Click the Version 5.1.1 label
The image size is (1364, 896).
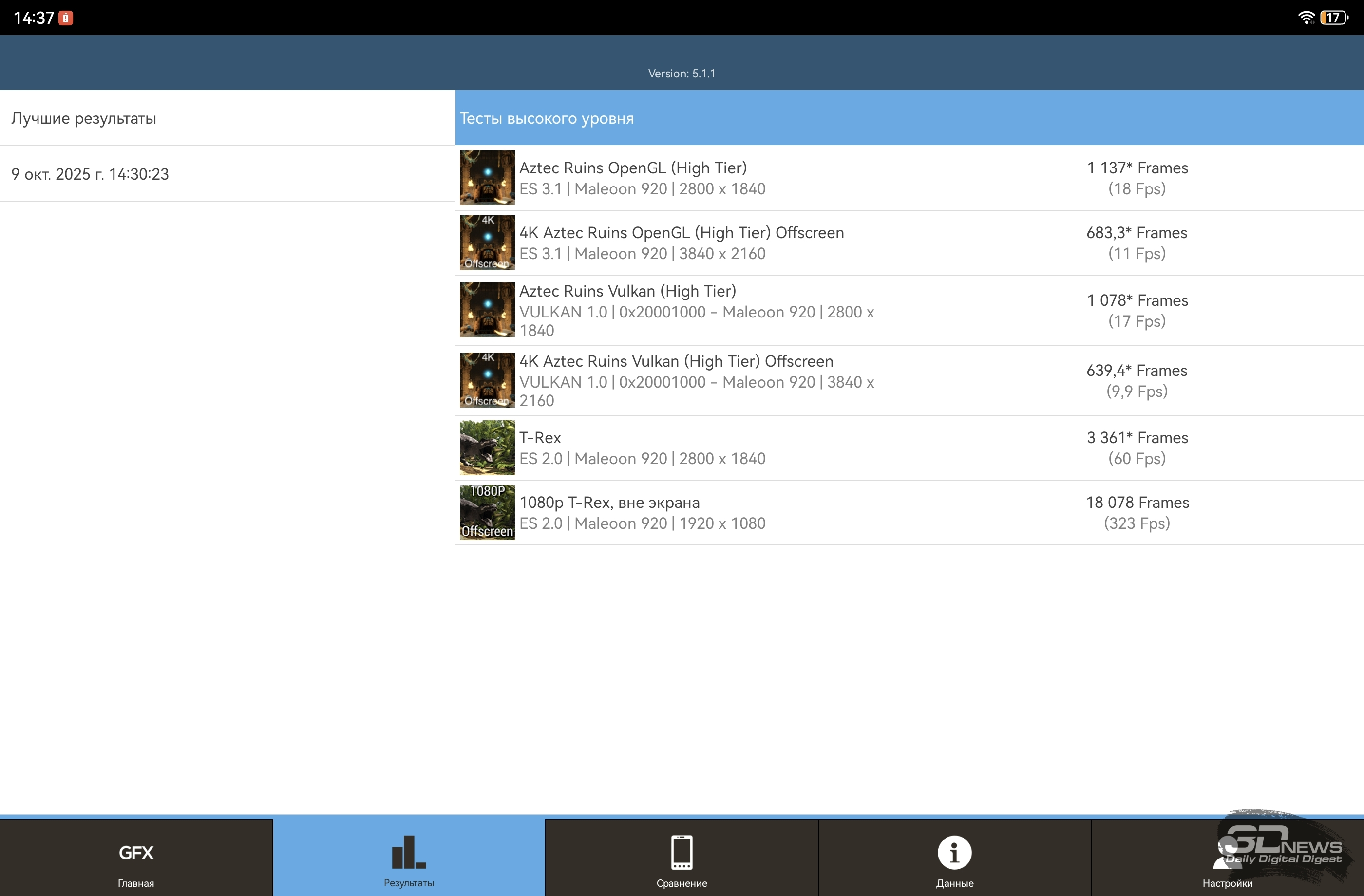pyautogui.click(x=682, y=74)
